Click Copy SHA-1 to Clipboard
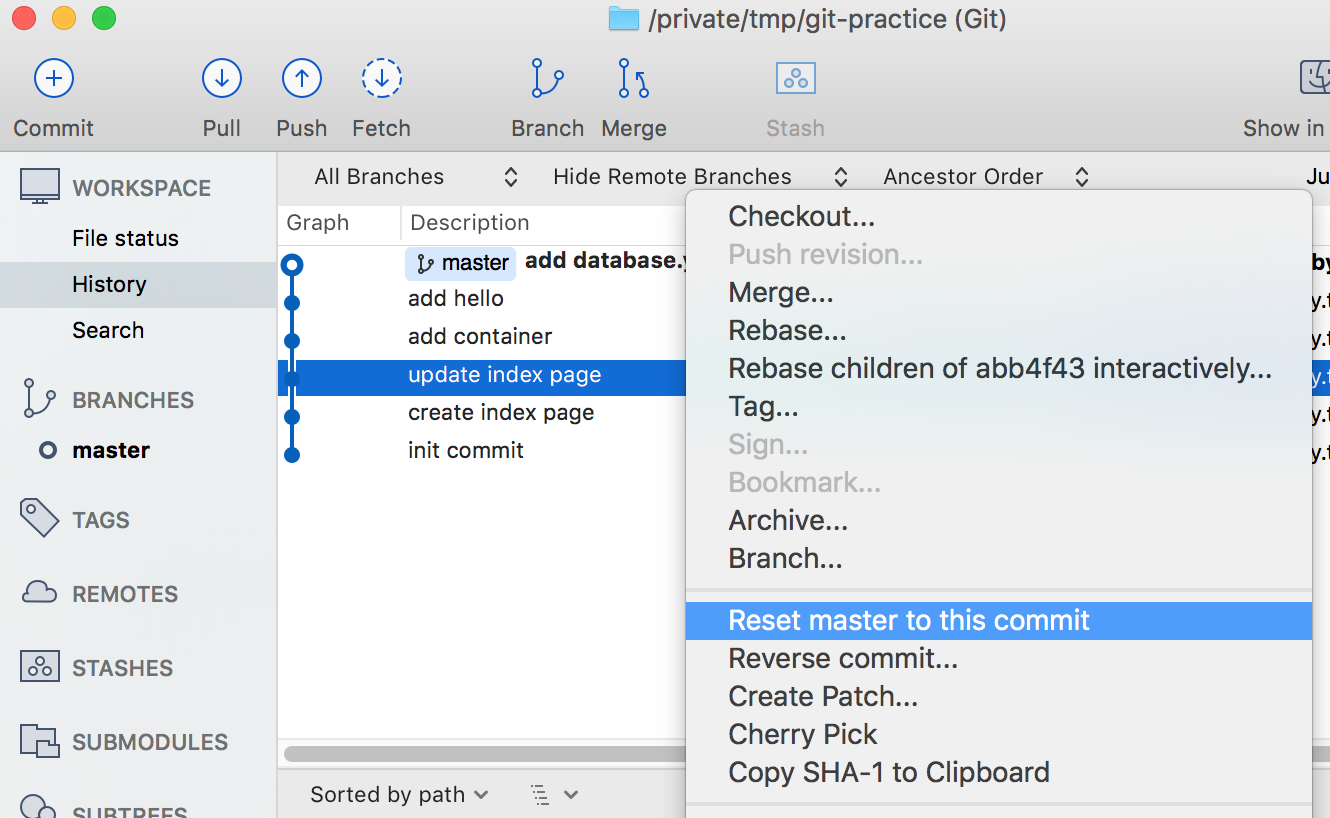The image size is (1330, 818). coord(888,772)
